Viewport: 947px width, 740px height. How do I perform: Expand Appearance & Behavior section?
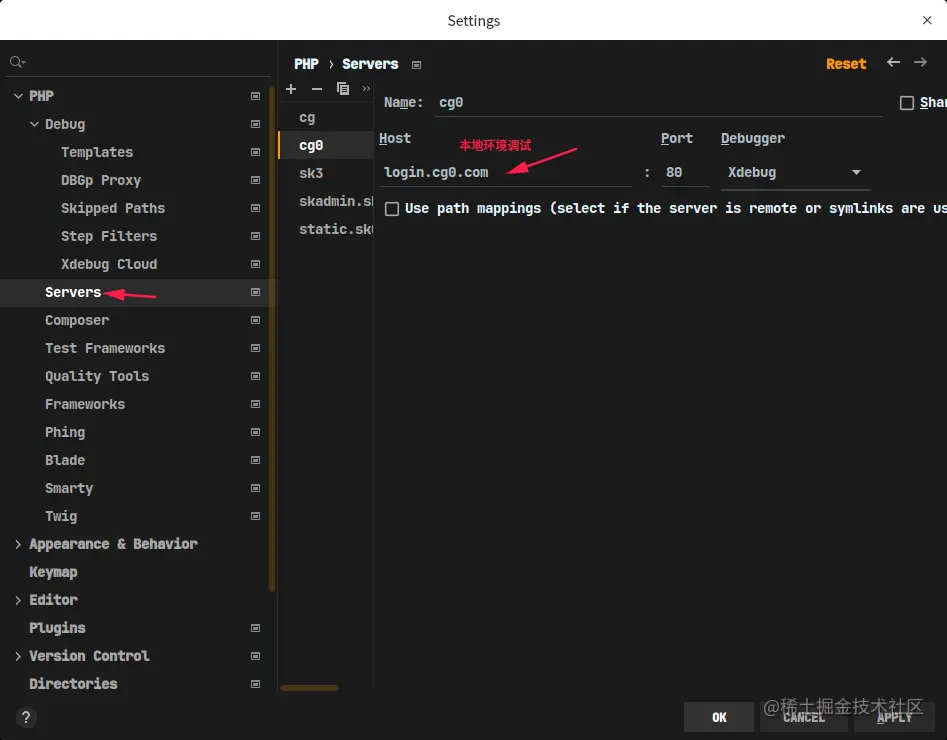(x=18, y=544)
